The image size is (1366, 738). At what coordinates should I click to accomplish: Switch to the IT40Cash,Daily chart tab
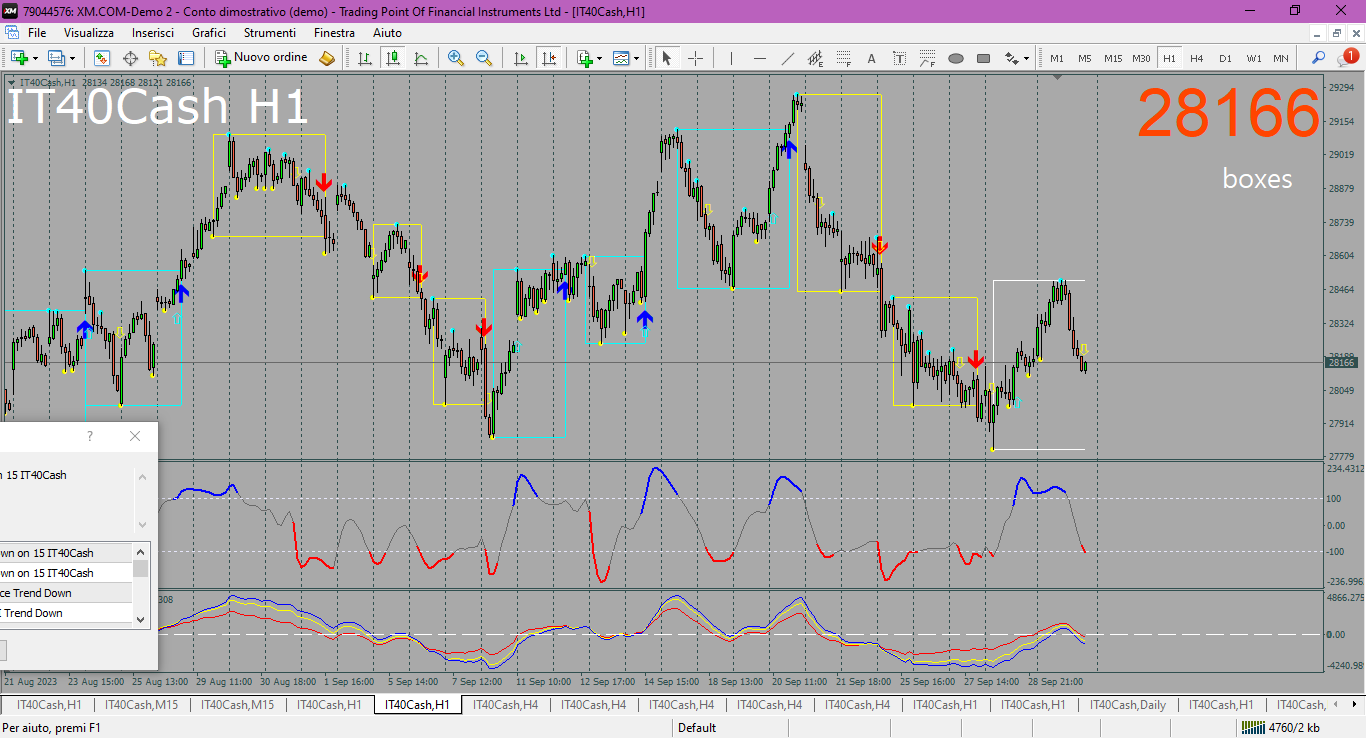coord(1127,705)
